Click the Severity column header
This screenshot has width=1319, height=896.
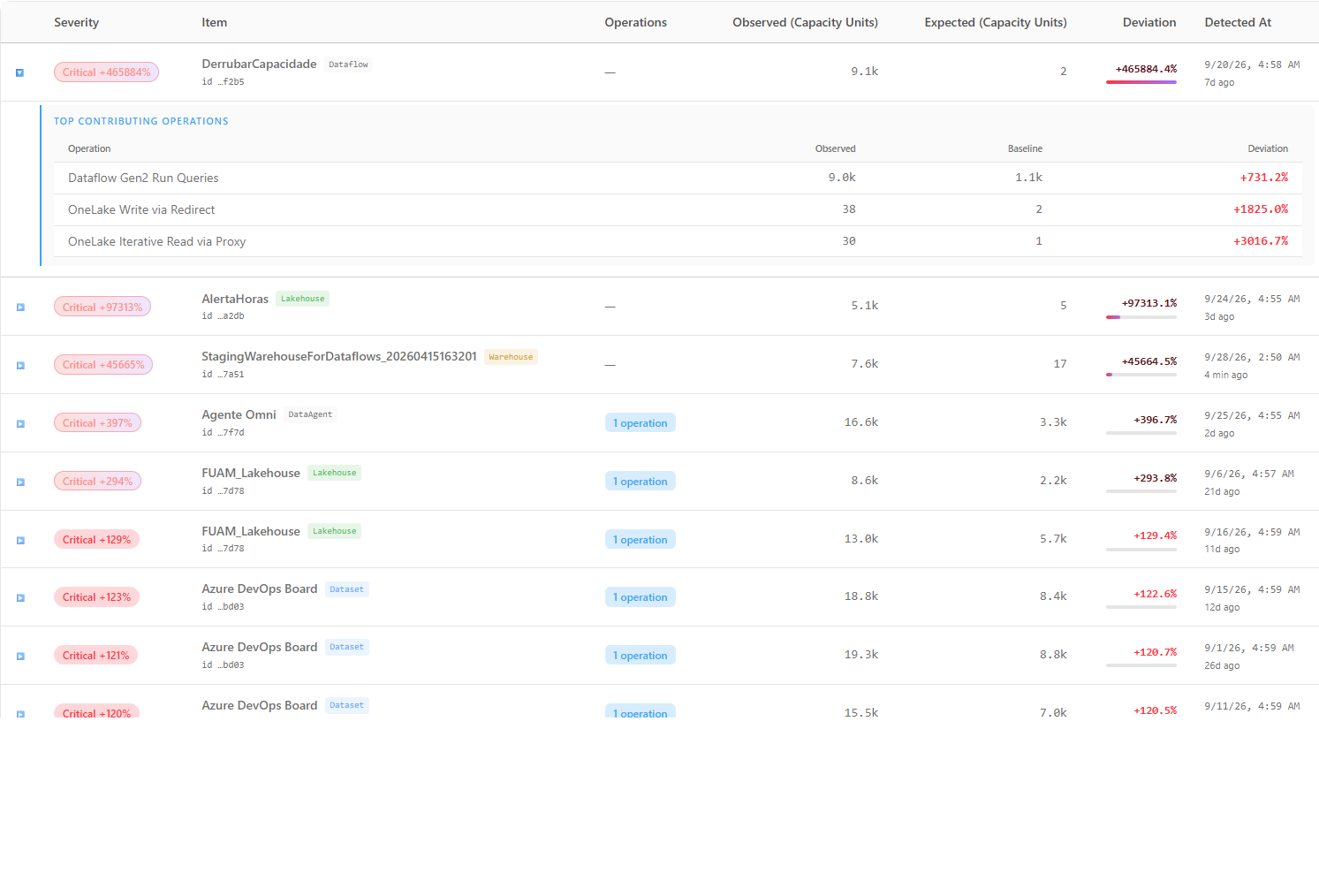[x=76, y=22]
